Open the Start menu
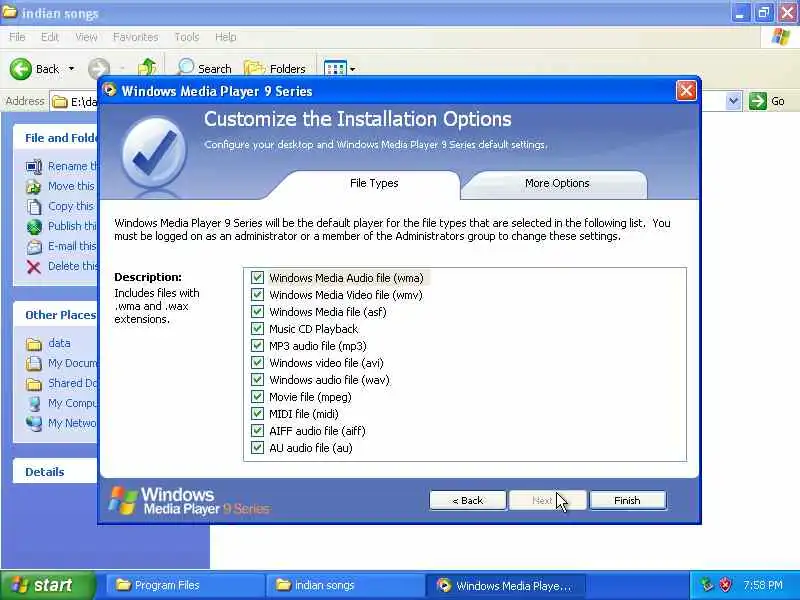800x600 pixels. [x=47, y=585]
